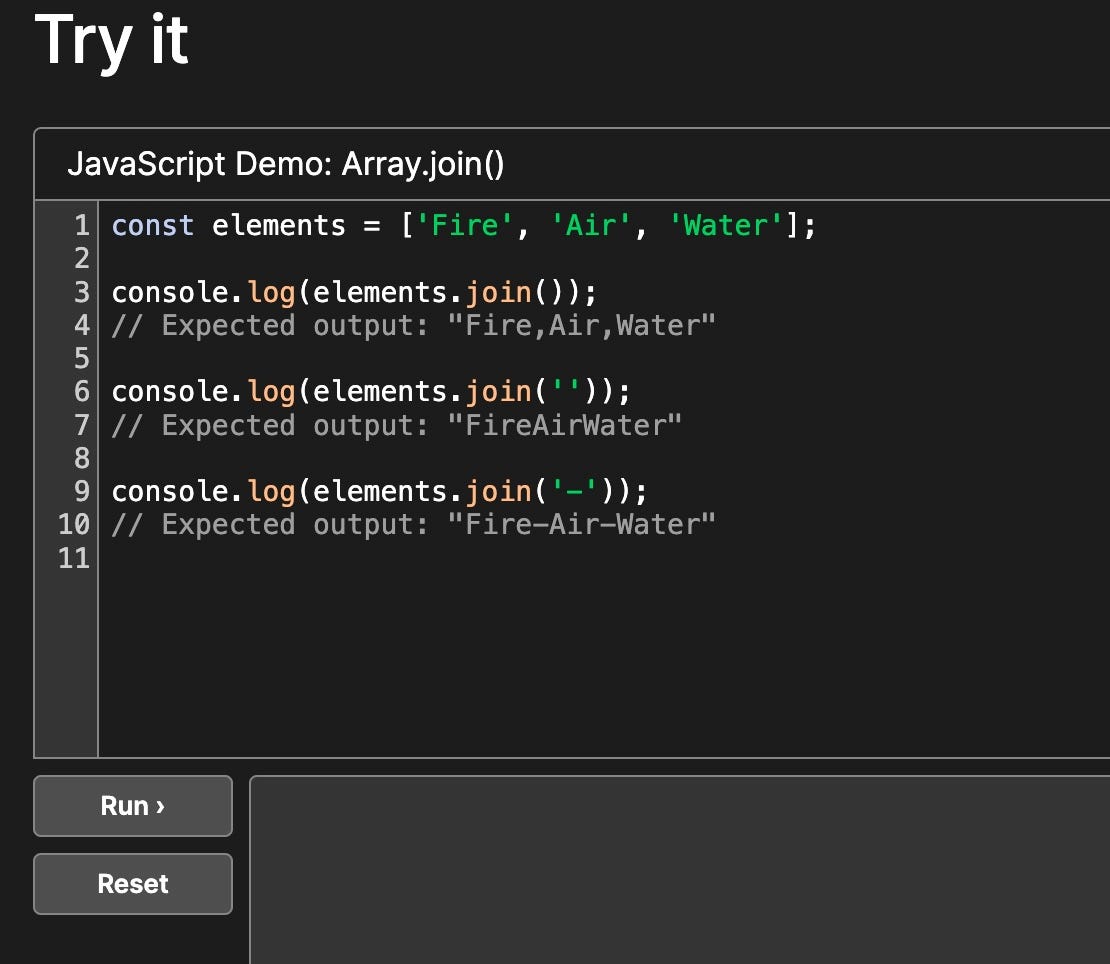Click the 'Fire' string literal
The height and width of the screenshot is (964, 1110).
coord(463,225)
